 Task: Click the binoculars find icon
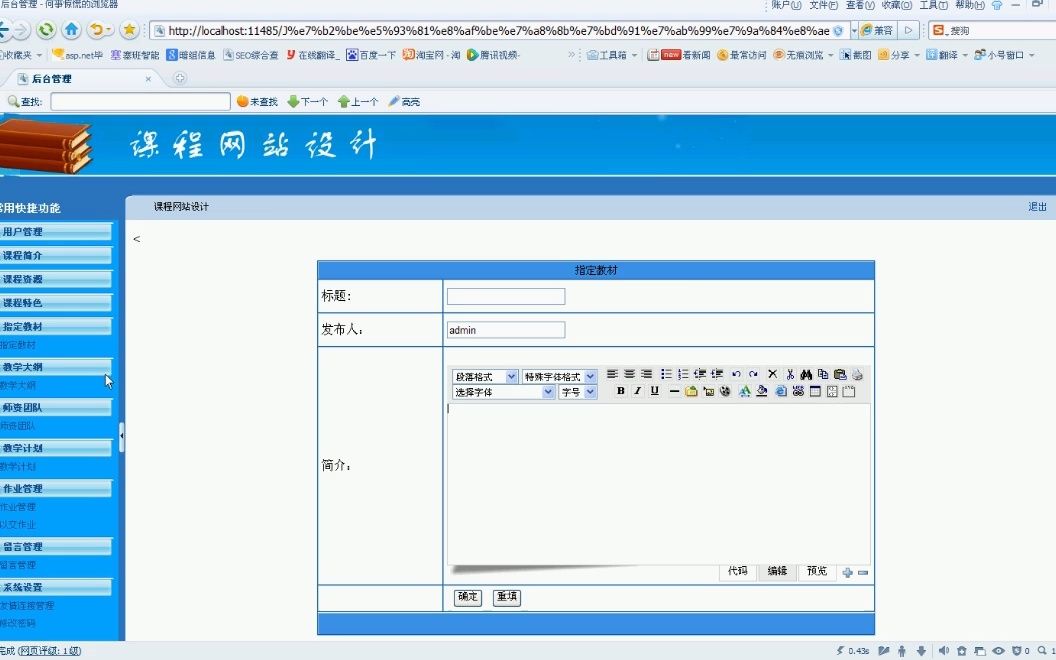click(x=806, y=374)
